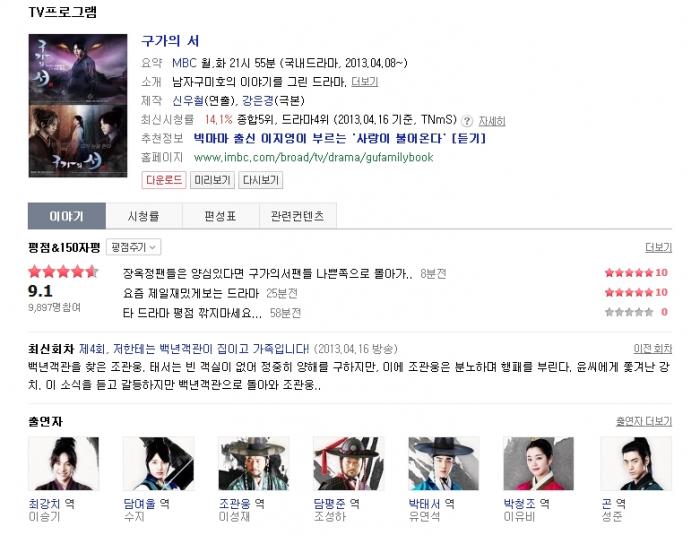
Task: Open 자세히 details beside the viewer rating
Action: tap(492, 121)
